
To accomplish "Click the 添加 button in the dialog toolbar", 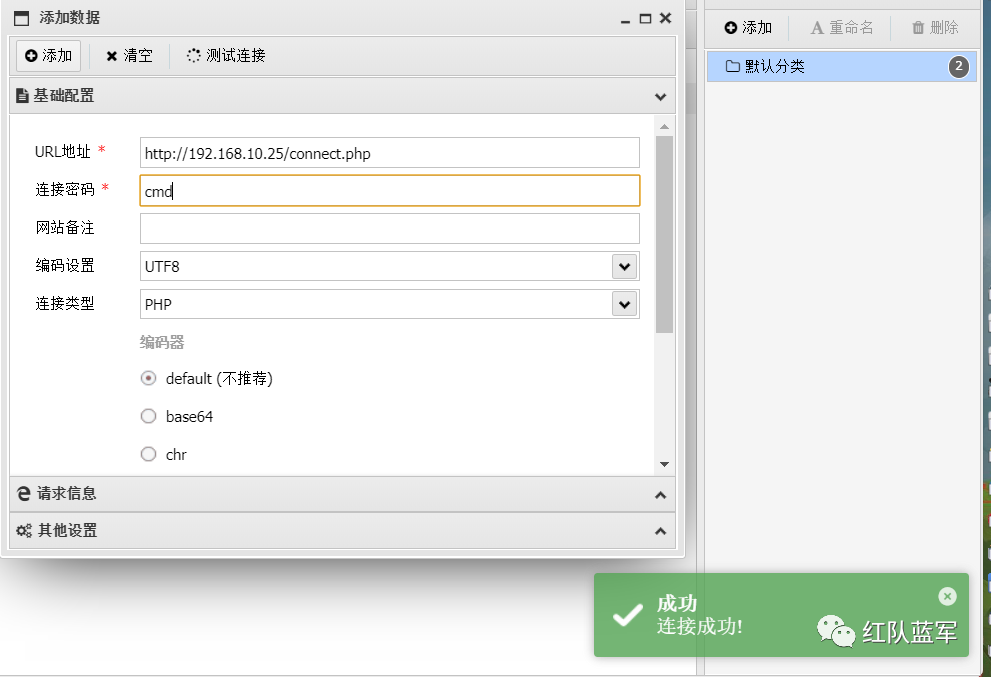I will pos(49,56).
